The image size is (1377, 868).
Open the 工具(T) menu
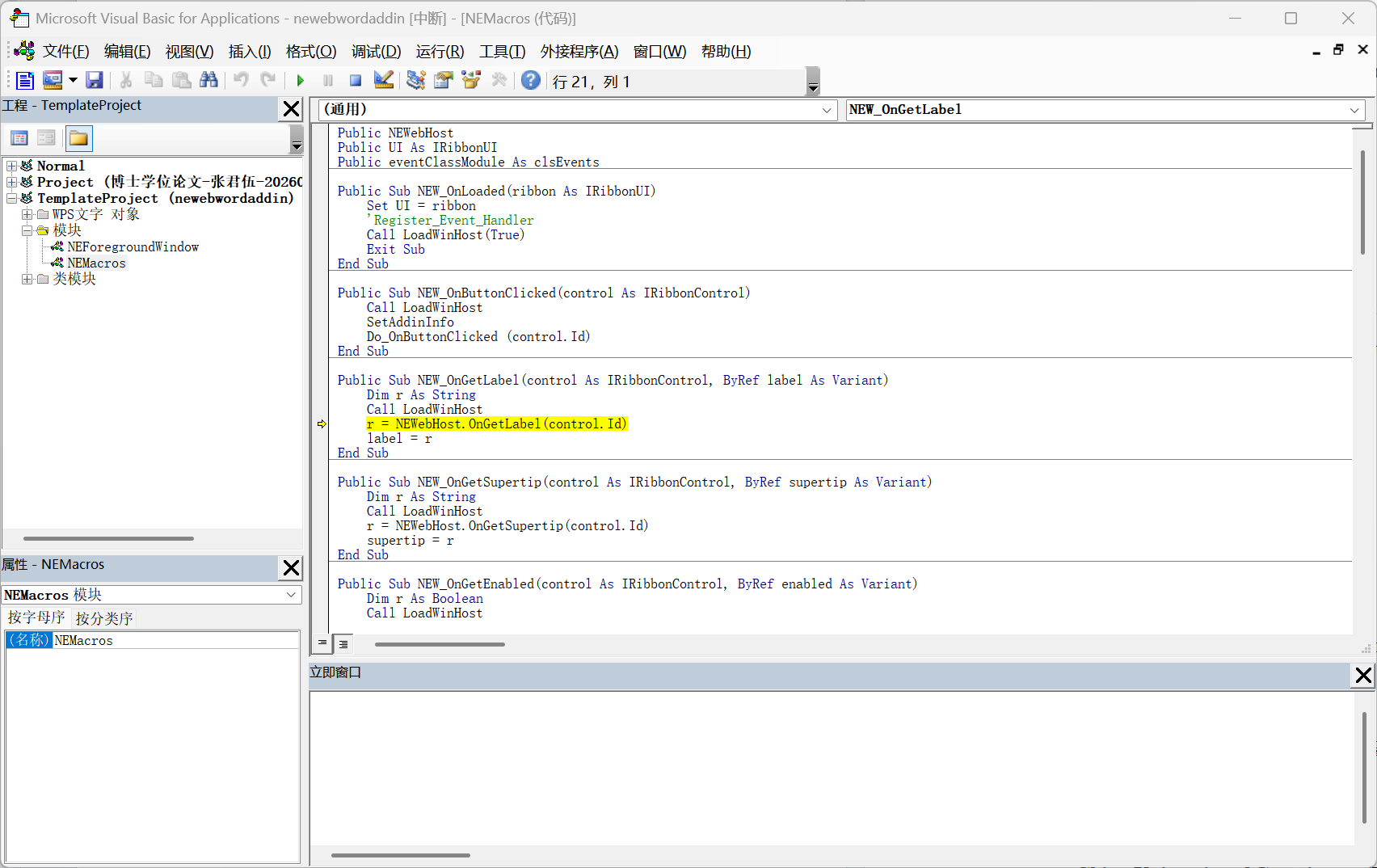click(502, 52)
